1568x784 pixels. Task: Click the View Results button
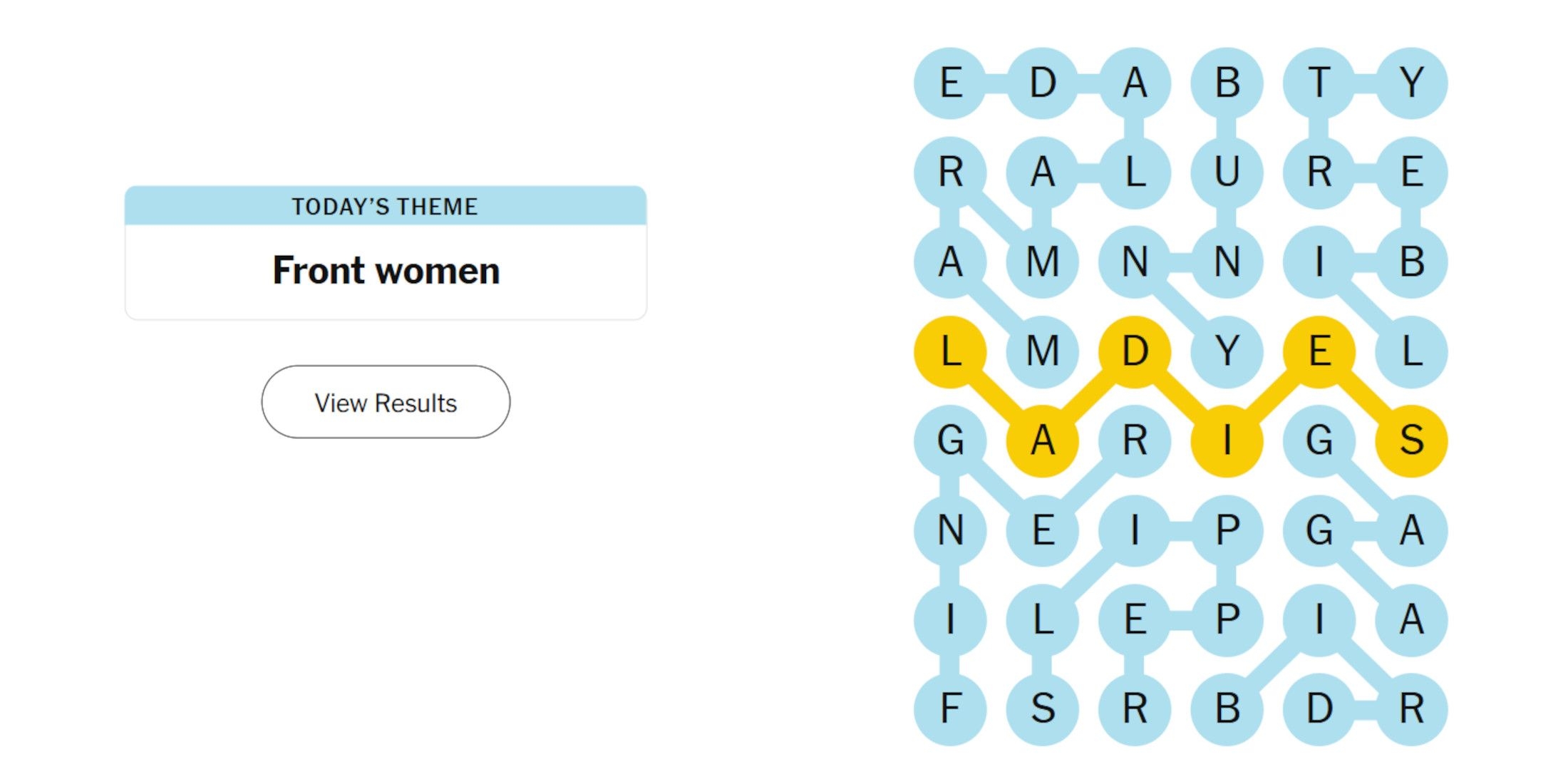(x=386, y=402)
